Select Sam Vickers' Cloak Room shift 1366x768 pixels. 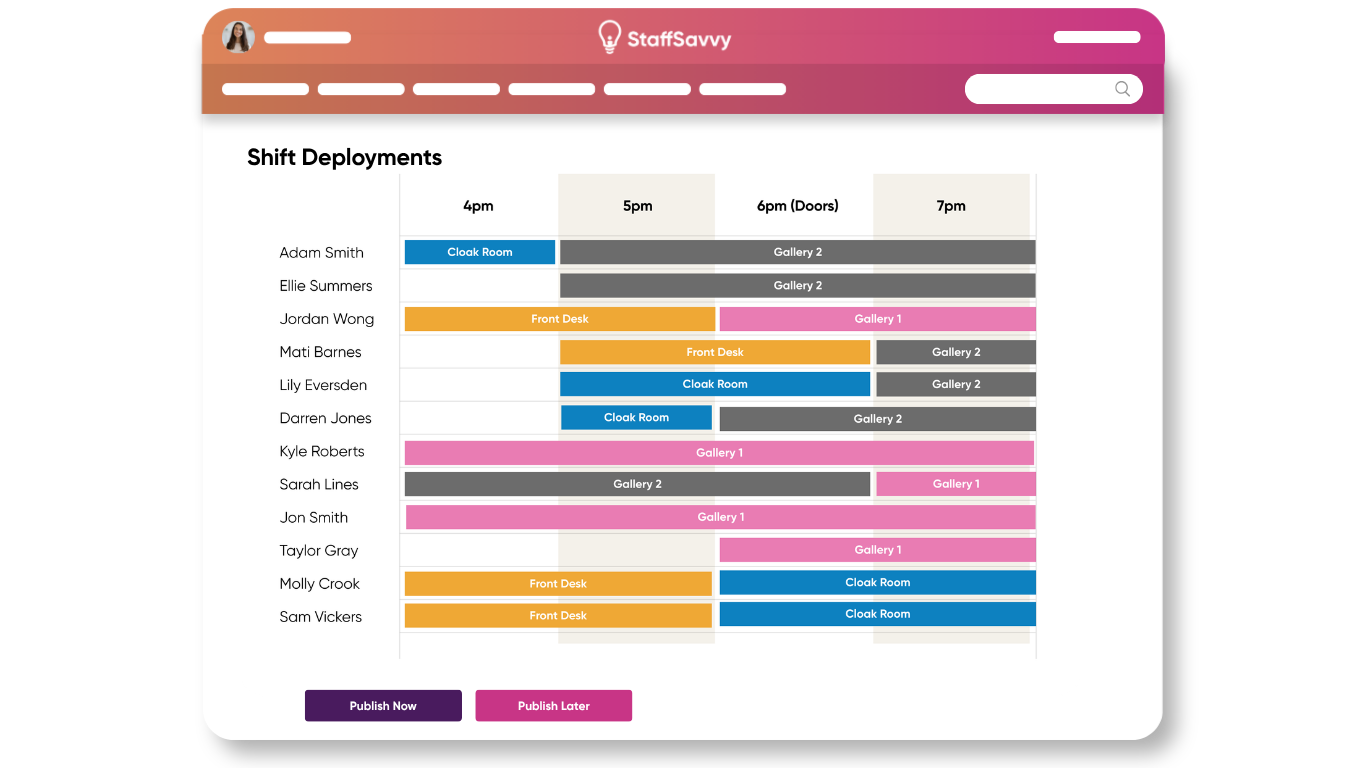click(x=878, y=614)
